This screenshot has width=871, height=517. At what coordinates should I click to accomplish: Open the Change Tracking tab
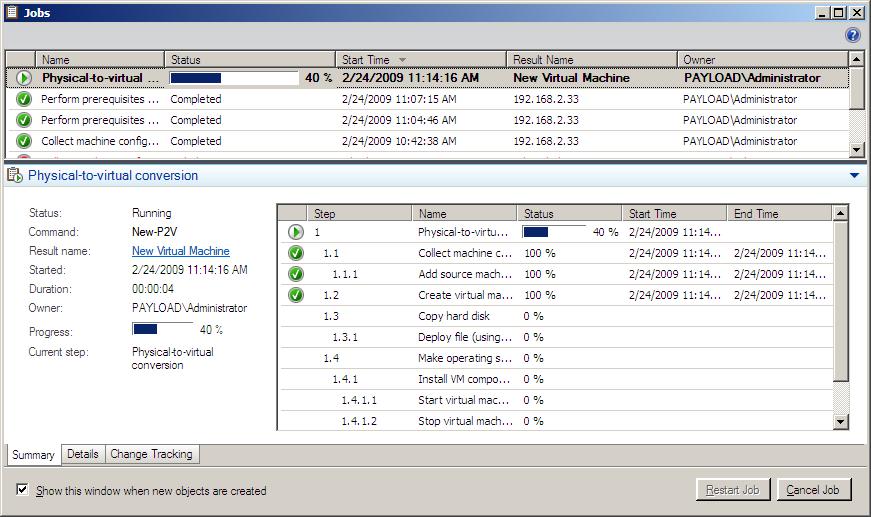pos(151,454)
